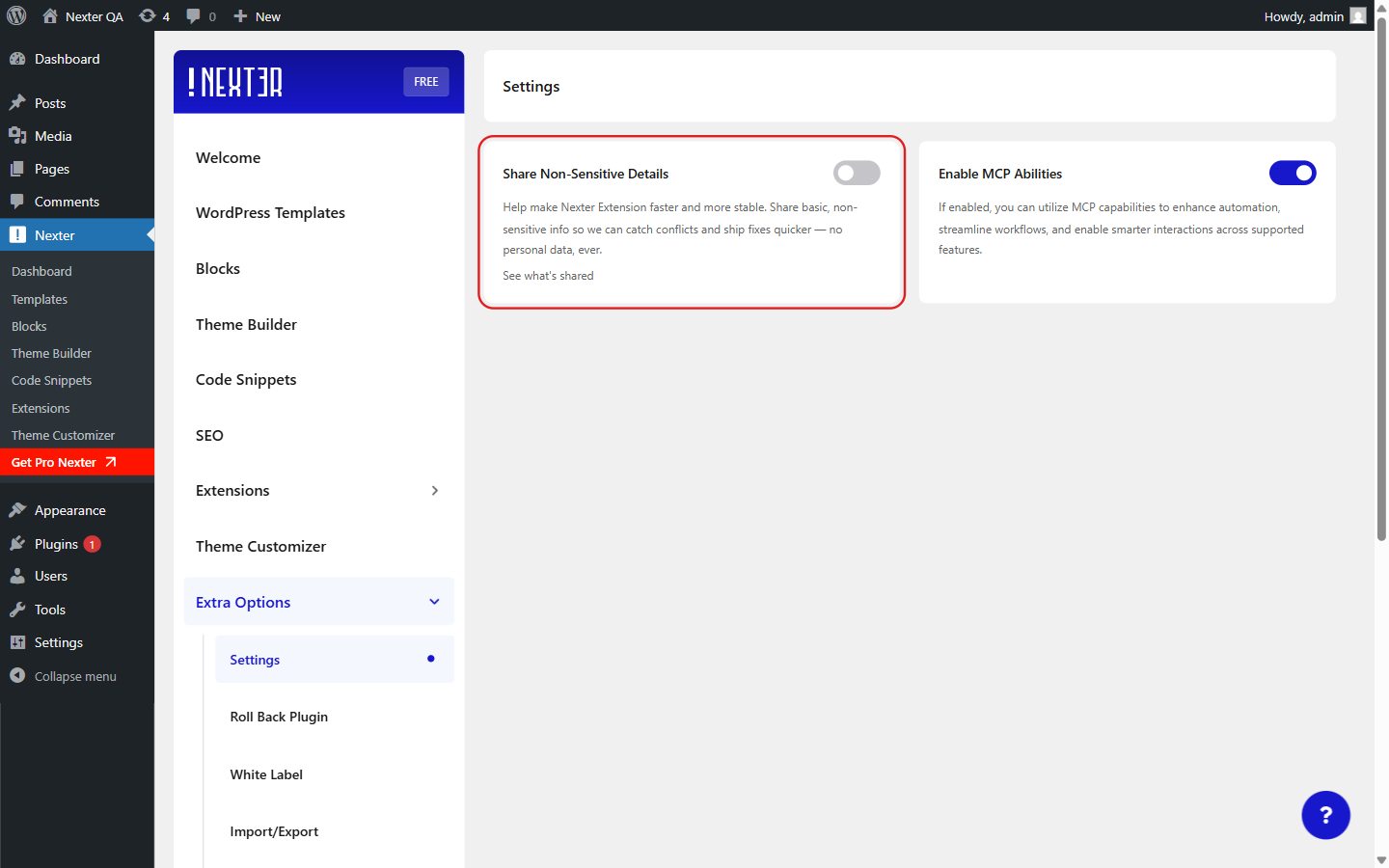Open WordPress Templates section
The height and width of the screenshot is (868, 1389).
click(x=270, y=213)
